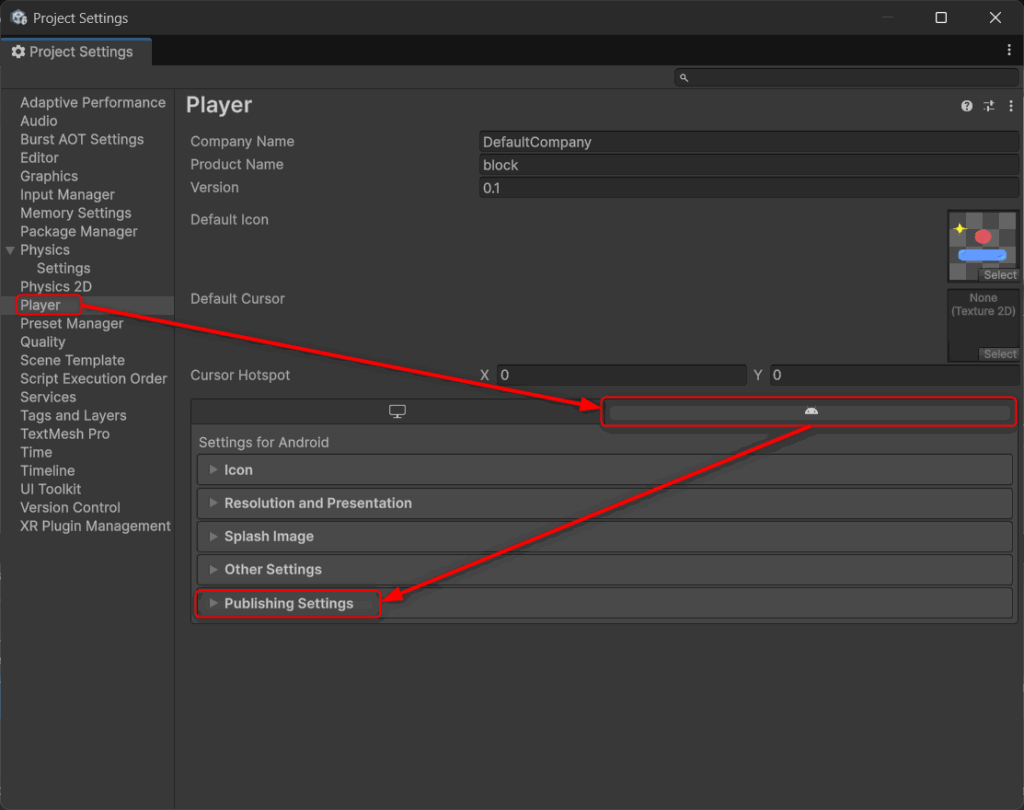Image resolution: width=1024 pixels, height=810 pixels.
Task: Select Settings under Physics
Action: [x=63, y=268]
